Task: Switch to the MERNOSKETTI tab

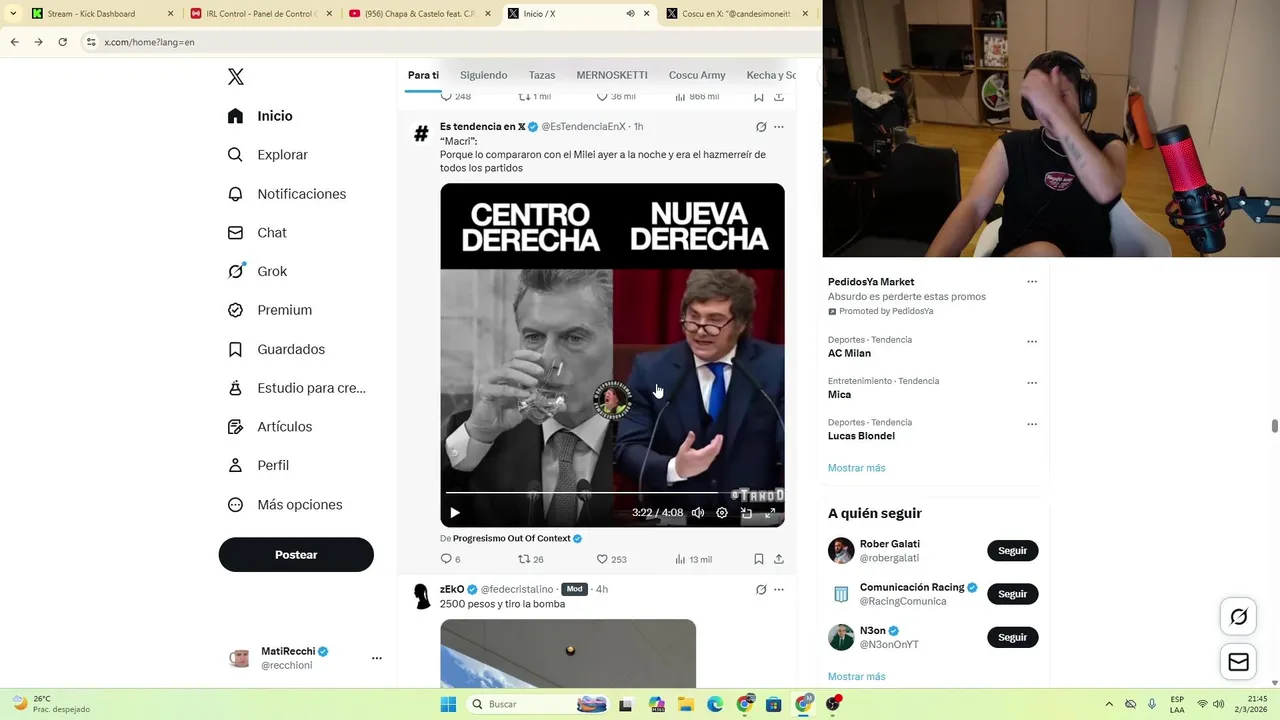Action: coord(612,75)
